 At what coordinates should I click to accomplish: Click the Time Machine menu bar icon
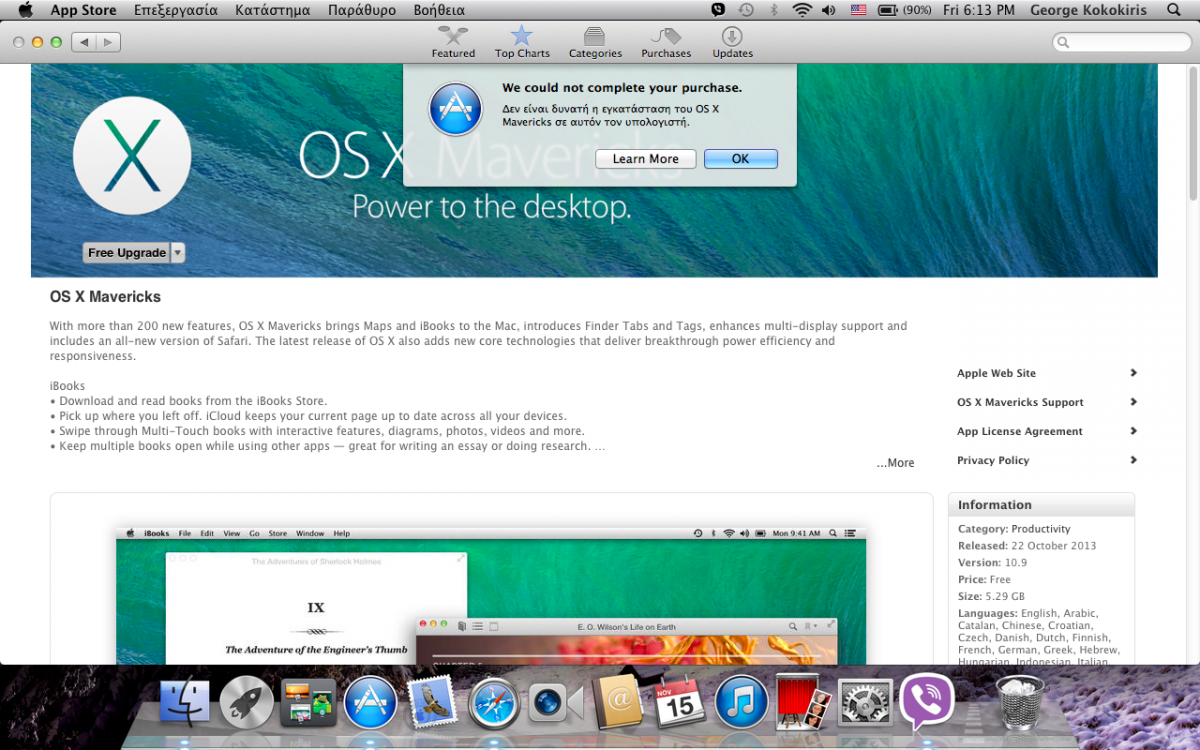pyautogui.click(x=745, y=10)
